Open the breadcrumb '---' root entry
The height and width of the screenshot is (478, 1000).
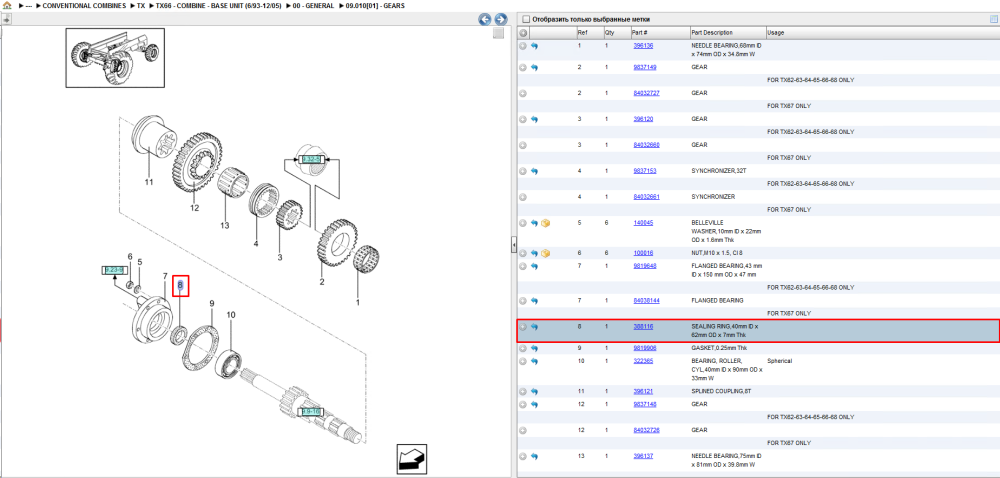coord(29,6)
